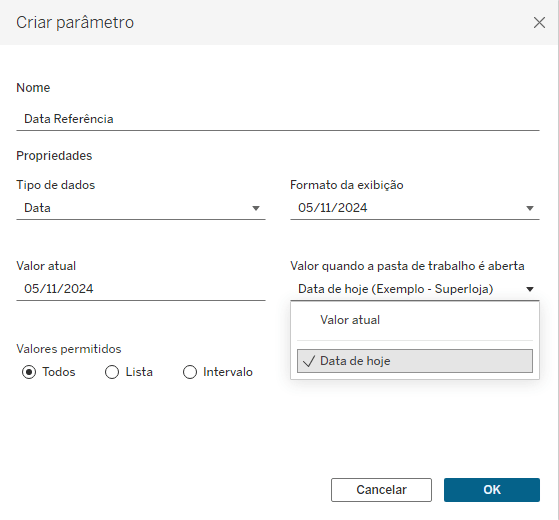Pick 'Data de hoje' in the dropdown list
The height and width of the screenshot is (520, 559).
click(415, 361)
